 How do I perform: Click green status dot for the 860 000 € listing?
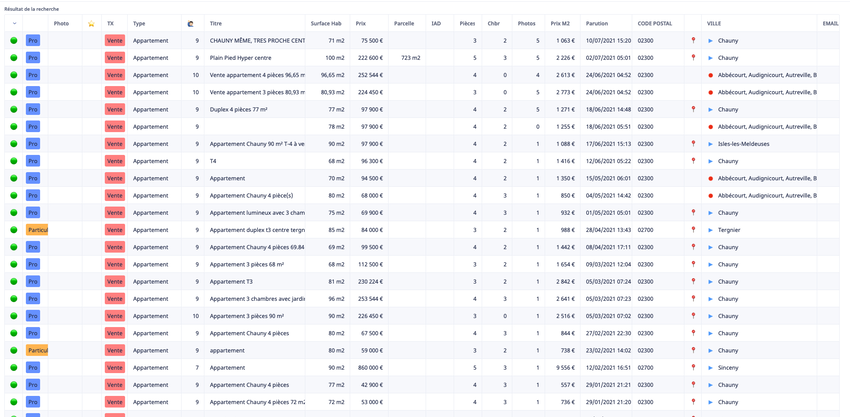[14, 368]
